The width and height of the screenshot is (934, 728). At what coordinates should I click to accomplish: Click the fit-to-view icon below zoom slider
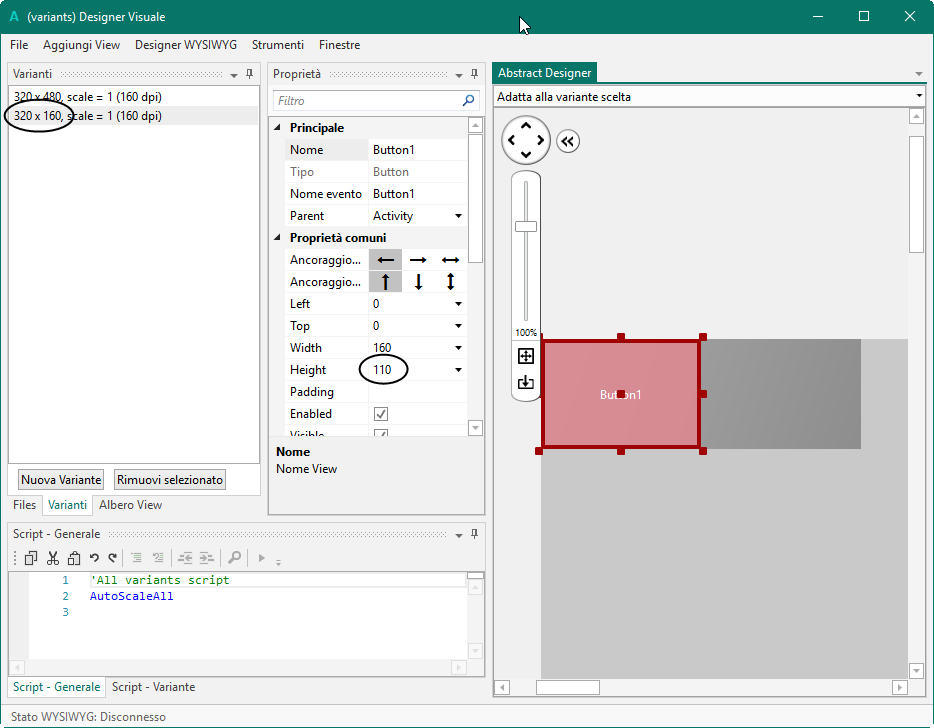[x=526, y=356]
